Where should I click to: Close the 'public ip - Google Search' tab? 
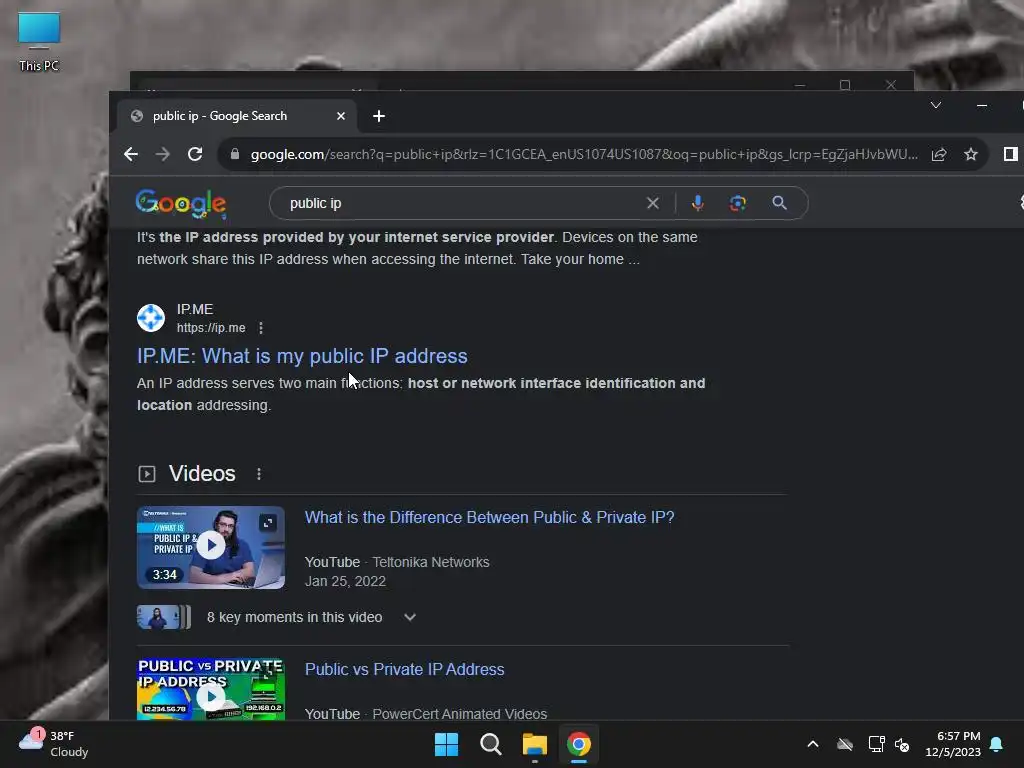coord(341,116)
